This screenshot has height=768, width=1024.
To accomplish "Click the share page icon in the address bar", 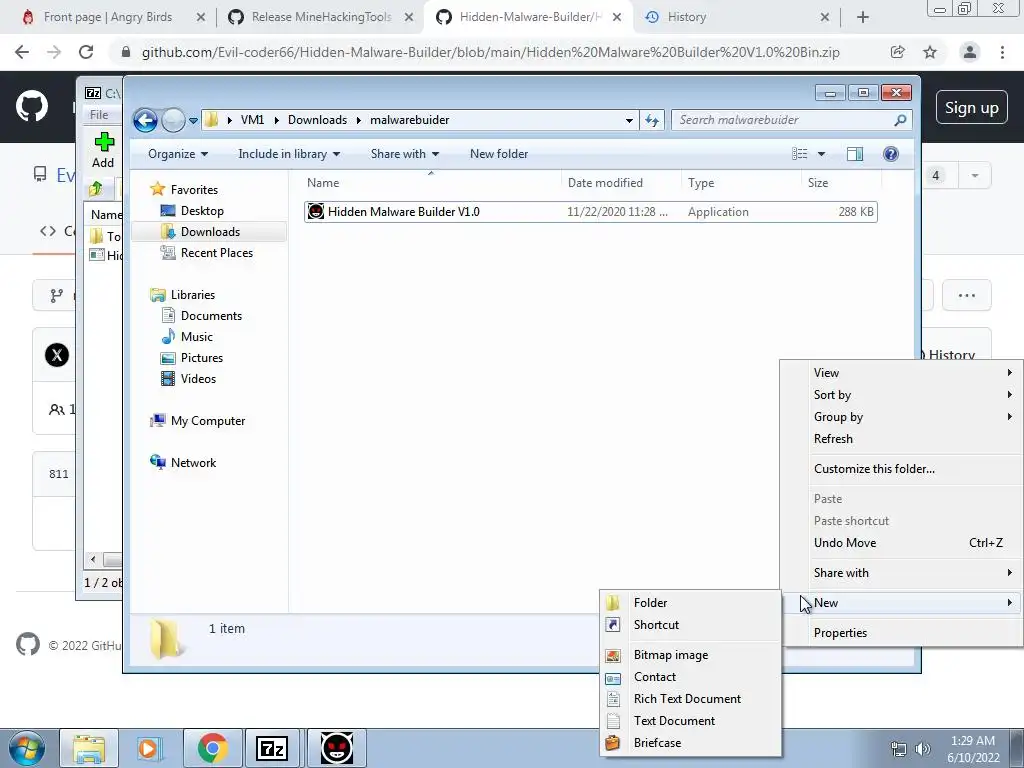I will point(898,52).
